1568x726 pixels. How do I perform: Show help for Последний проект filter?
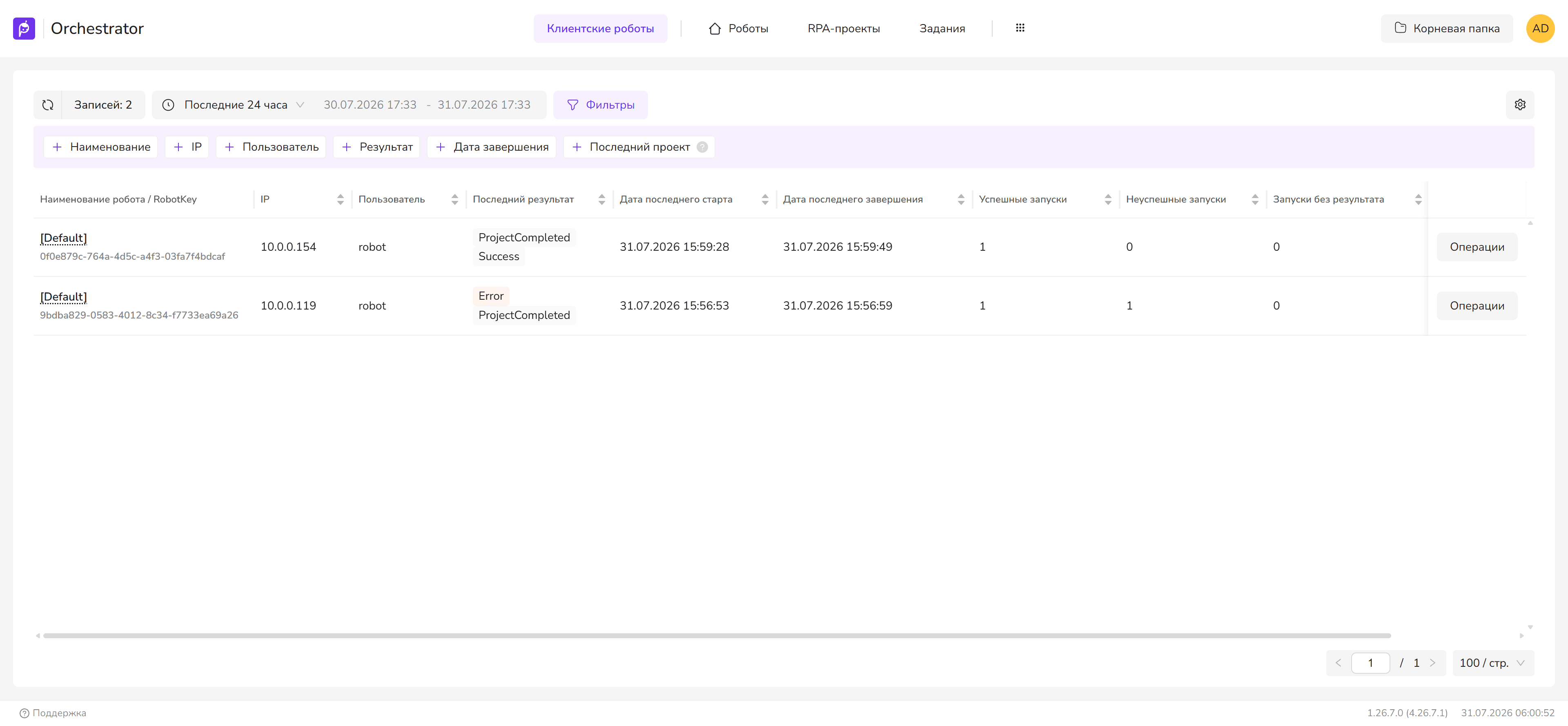pos(702,147)
